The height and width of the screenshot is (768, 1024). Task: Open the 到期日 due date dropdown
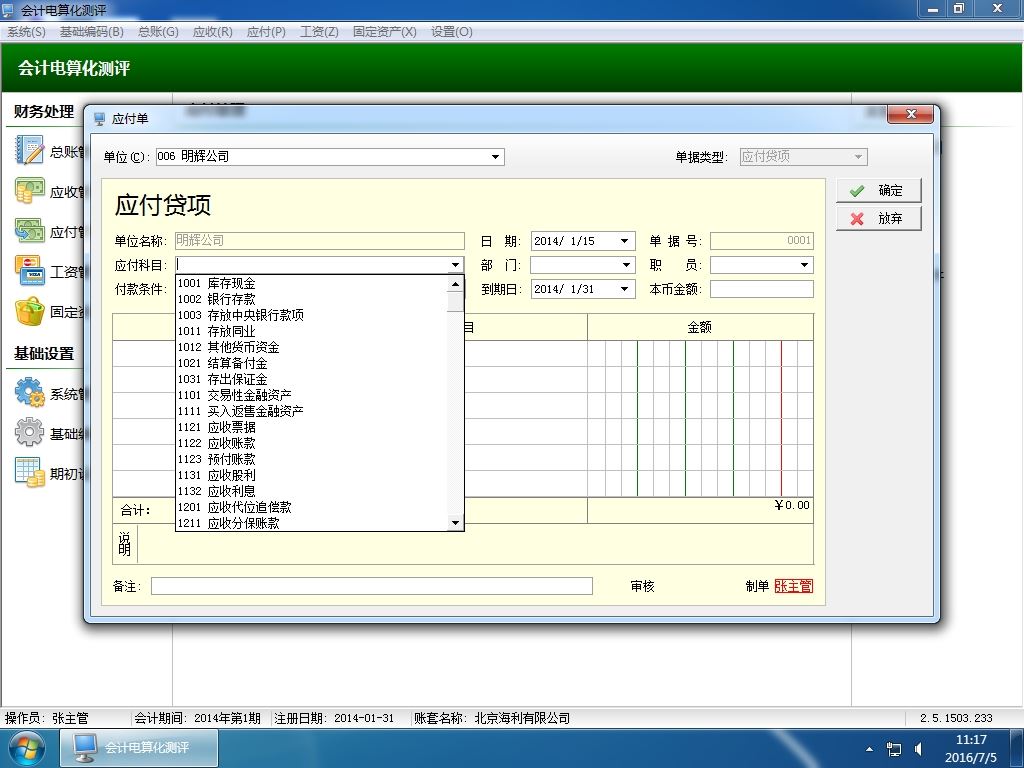pyautogui.click(x=624, y=289)
